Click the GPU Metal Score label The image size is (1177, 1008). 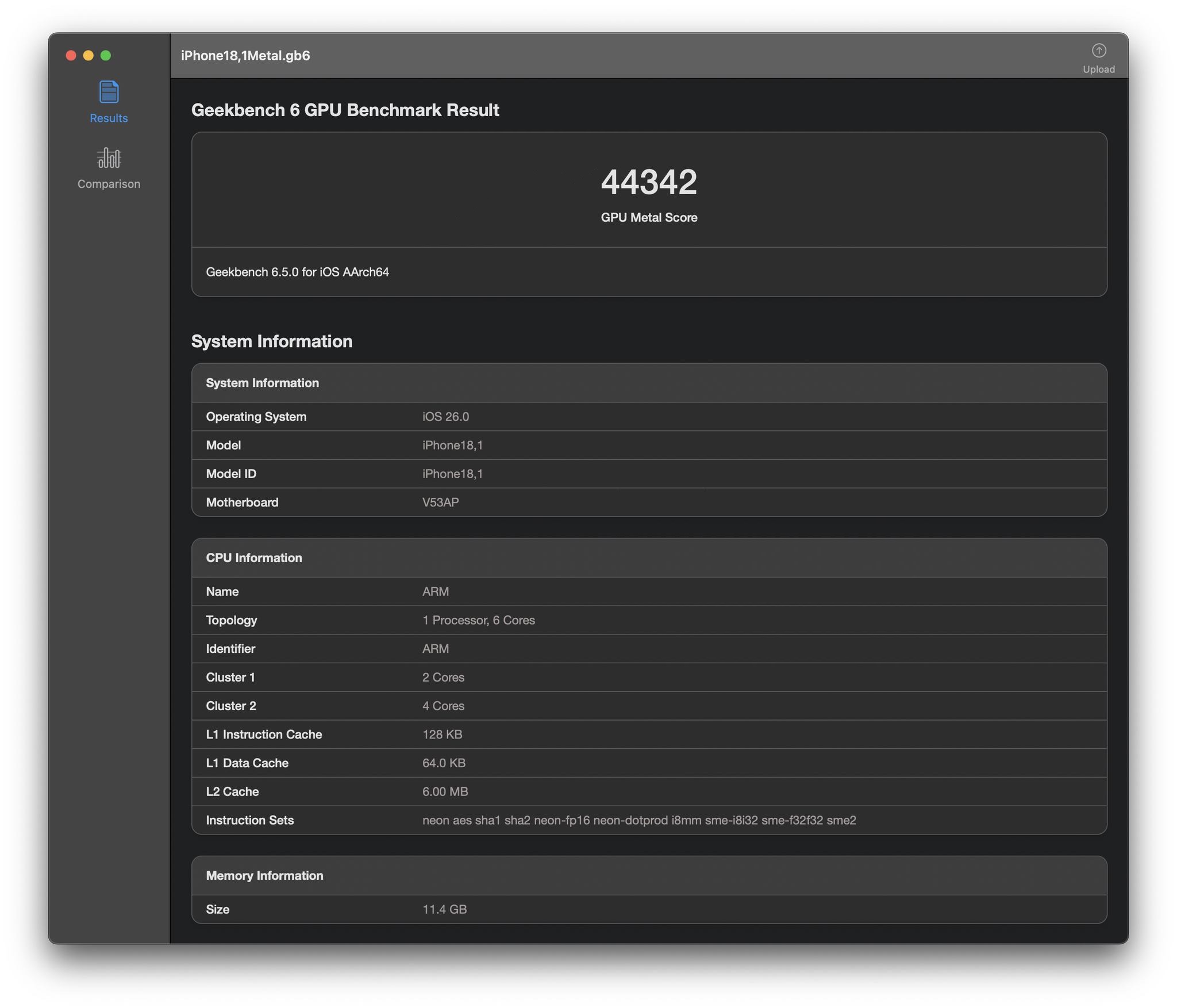pos(648,218)
